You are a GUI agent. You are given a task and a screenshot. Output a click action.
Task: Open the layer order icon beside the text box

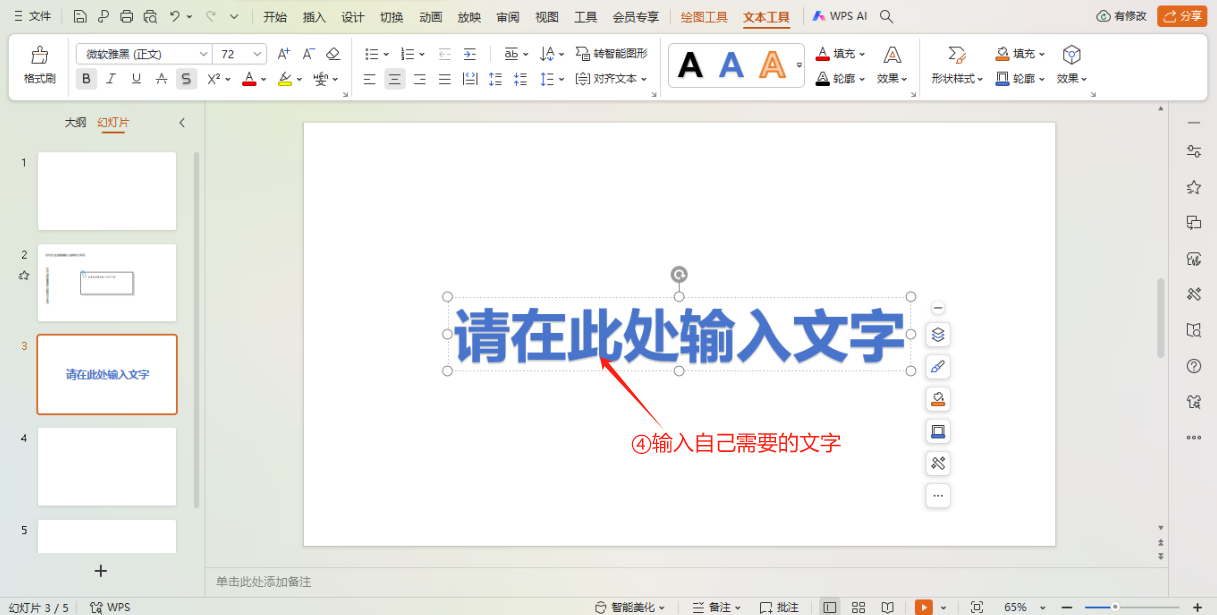pyautogui.click(x=937, y=335)
